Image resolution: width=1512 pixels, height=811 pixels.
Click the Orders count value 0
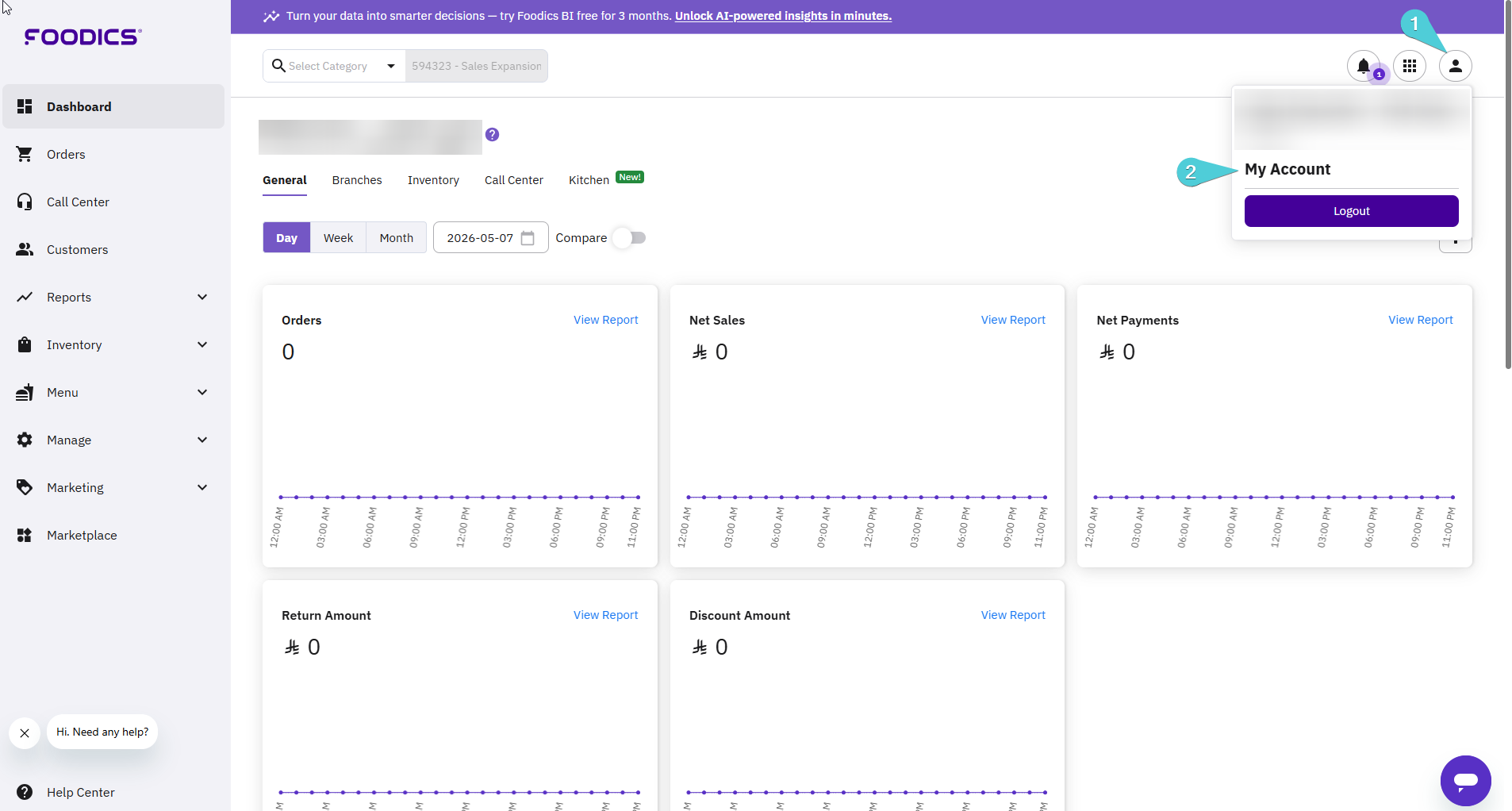coord(288,352)
